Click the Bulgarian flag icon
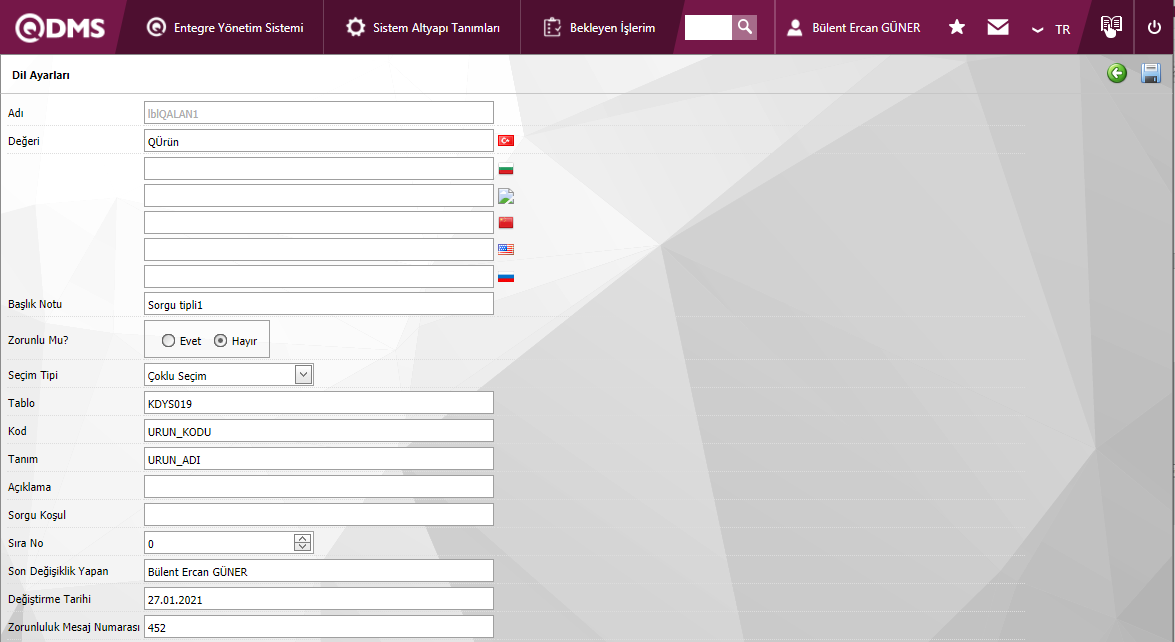The image size is (1175, 642). (x=506, y=169)
